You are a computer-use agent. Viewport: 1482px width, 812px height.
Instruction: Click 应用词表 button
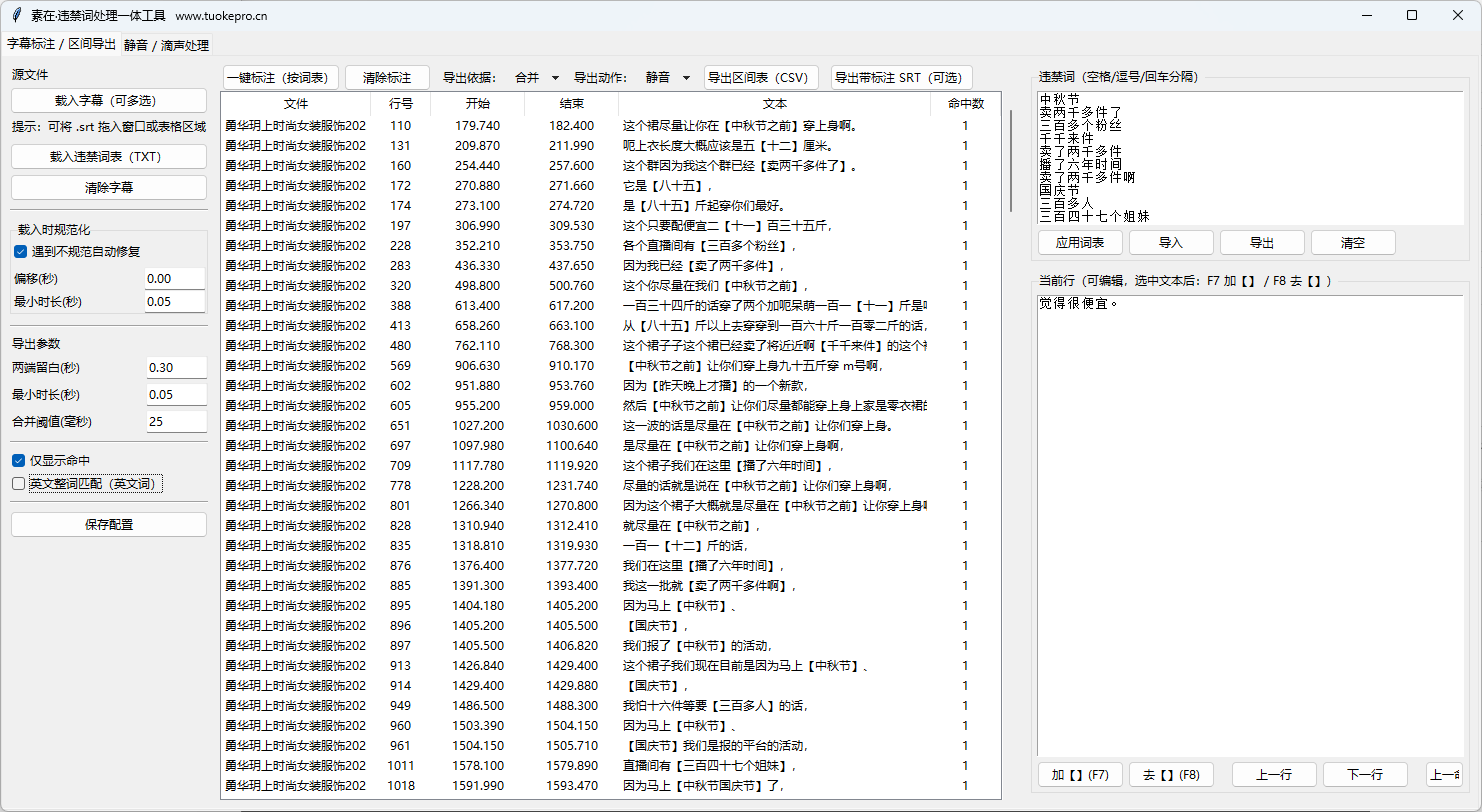click(1080, 242)
